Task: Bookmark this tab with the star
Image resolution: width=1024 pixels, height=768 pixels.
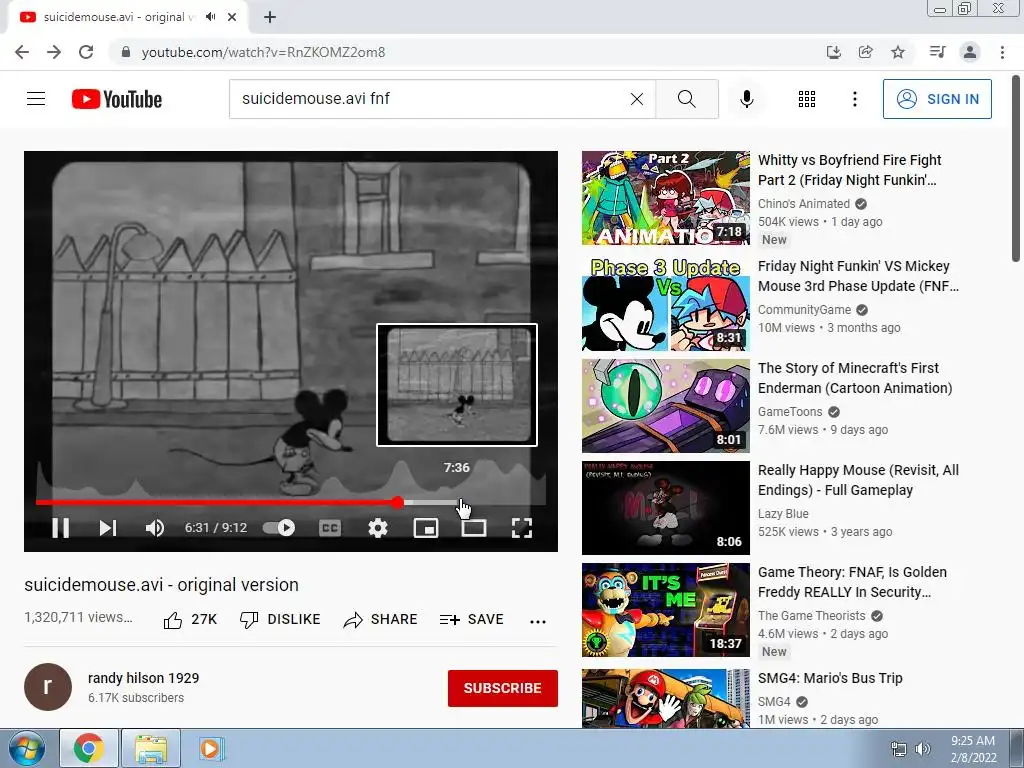Action: pyautogui.click(x=898, y=52)
